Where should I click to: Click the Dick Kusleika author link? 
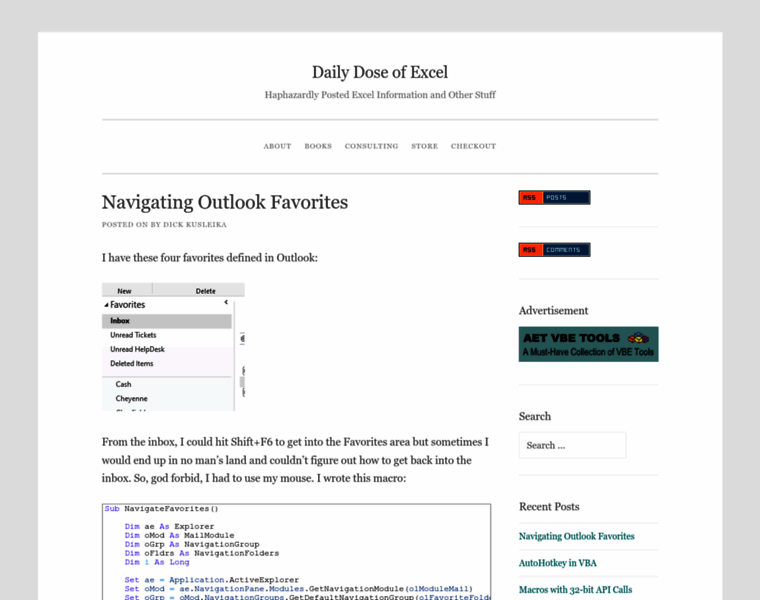(195, 224)
